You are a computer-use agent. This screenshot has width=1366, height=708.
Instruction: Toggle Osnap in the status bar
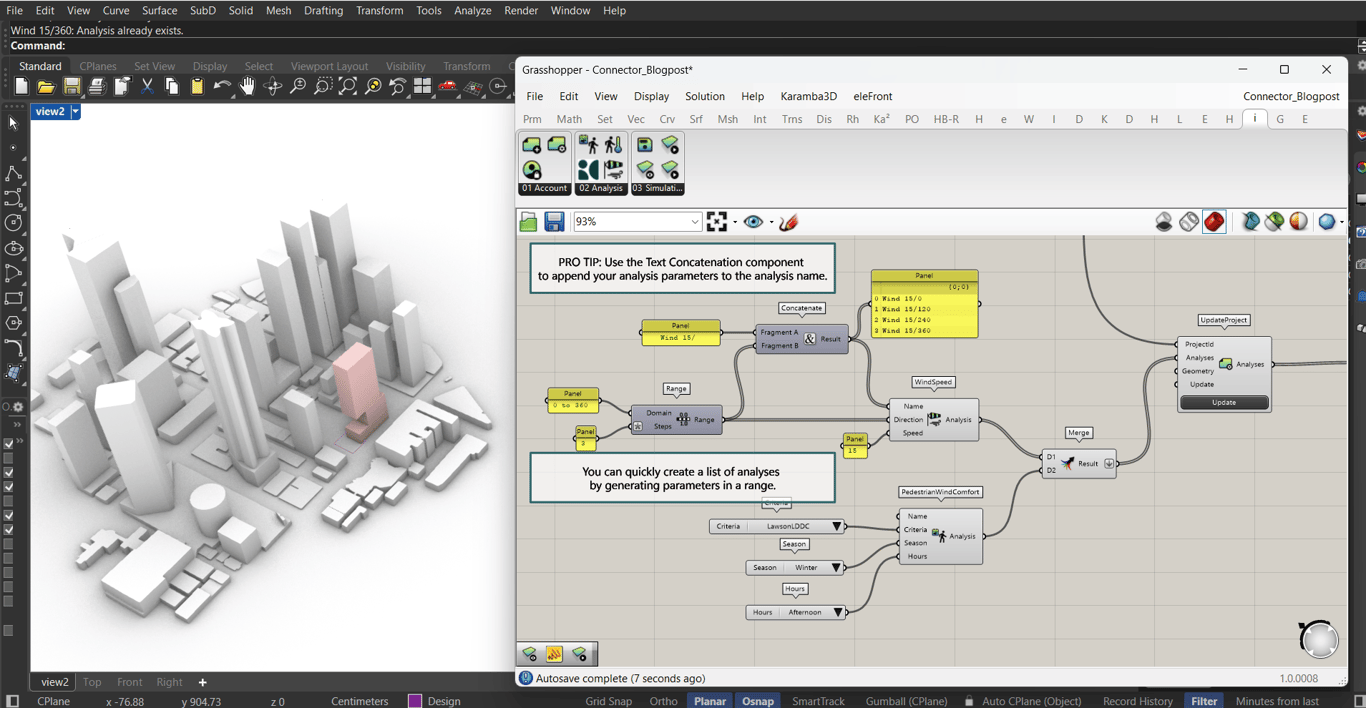pos(757,701)
